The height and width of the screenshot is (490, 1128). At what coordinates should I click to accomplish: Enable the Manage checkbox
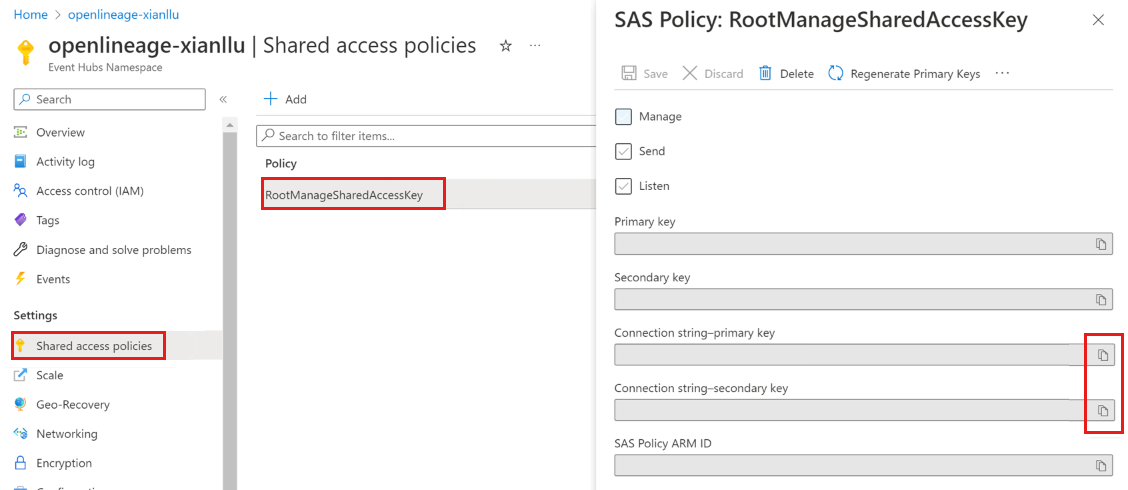point(624,117)
